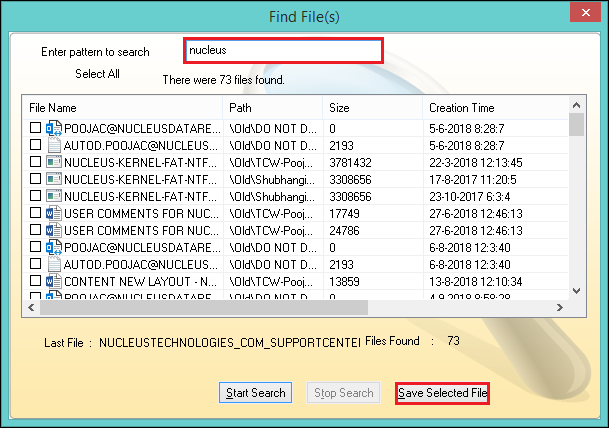Viewport: 609px width, 428px height.
Task: Click vertical scrollbar thumb of file list
Action: pos(576,124)
